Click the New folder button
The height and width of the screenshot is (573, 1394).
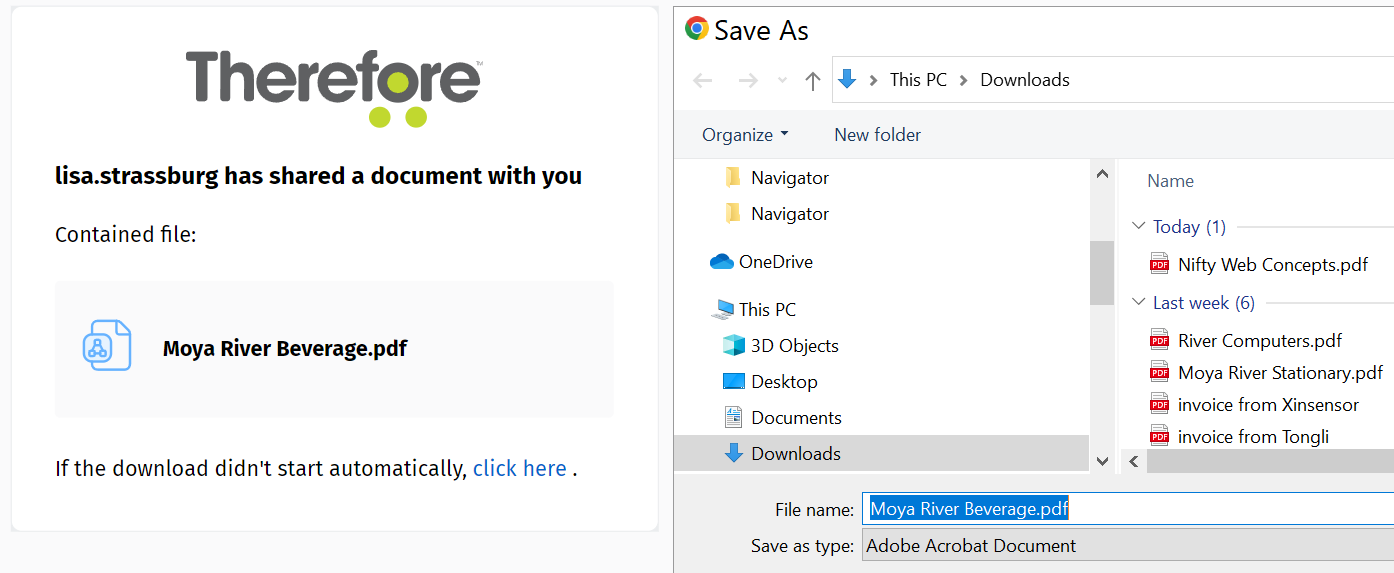[877, 135]
